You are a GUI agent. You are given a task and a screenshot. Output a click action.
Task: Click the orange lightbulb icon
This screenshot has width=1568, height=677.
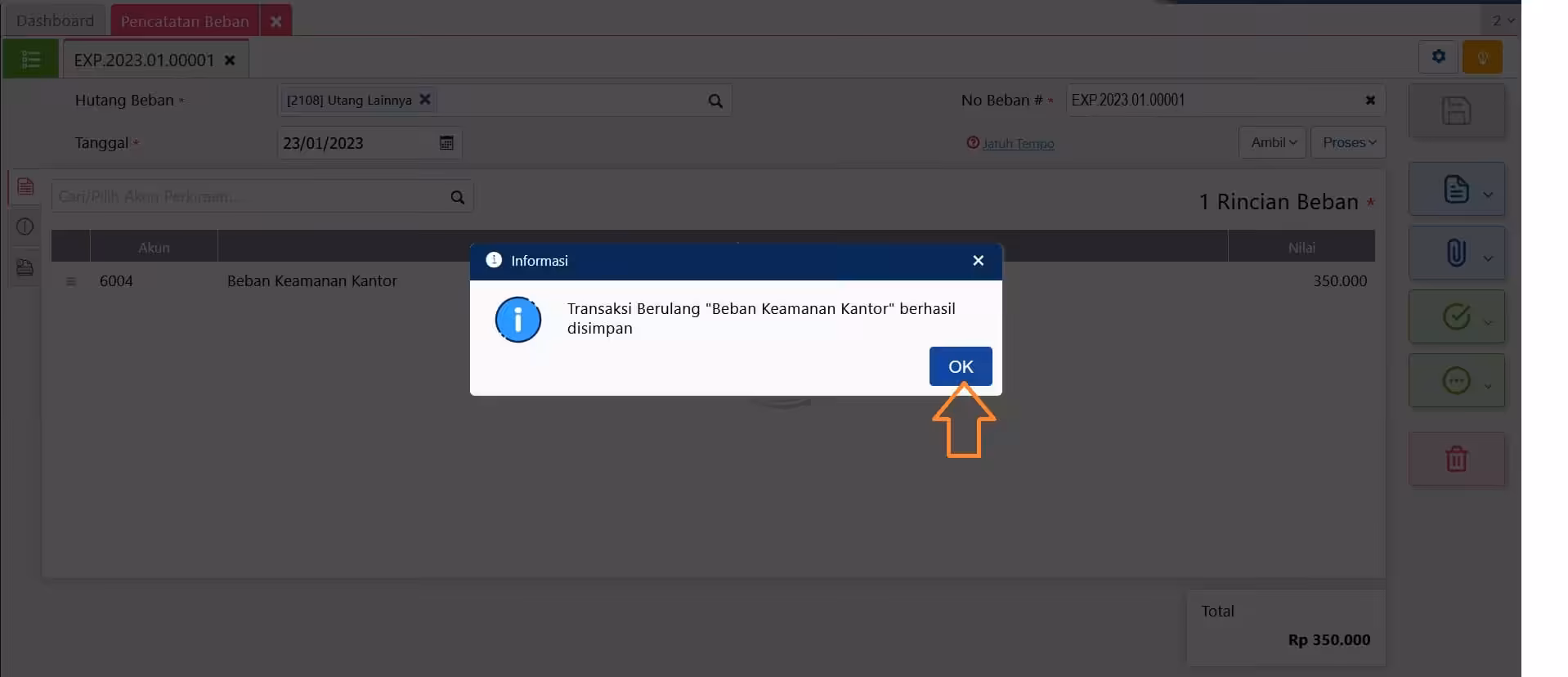(1482, 57)
